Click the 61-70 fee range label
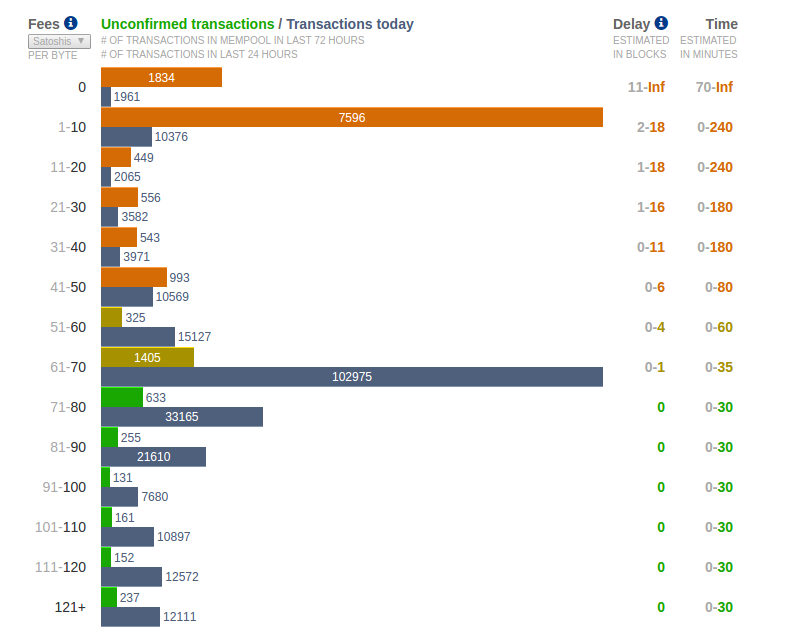Image resolution: width=790 pixels, height=640 pixels. coord(68,367)
